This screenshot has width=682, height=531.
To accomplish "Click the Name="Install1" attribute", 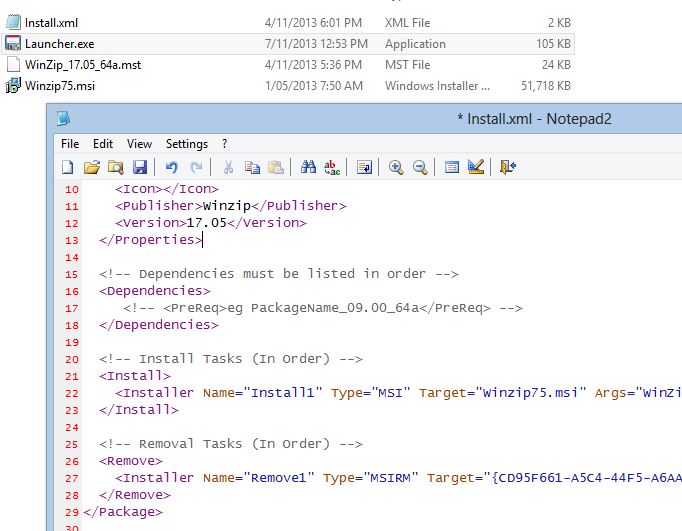I will [262, 393].
